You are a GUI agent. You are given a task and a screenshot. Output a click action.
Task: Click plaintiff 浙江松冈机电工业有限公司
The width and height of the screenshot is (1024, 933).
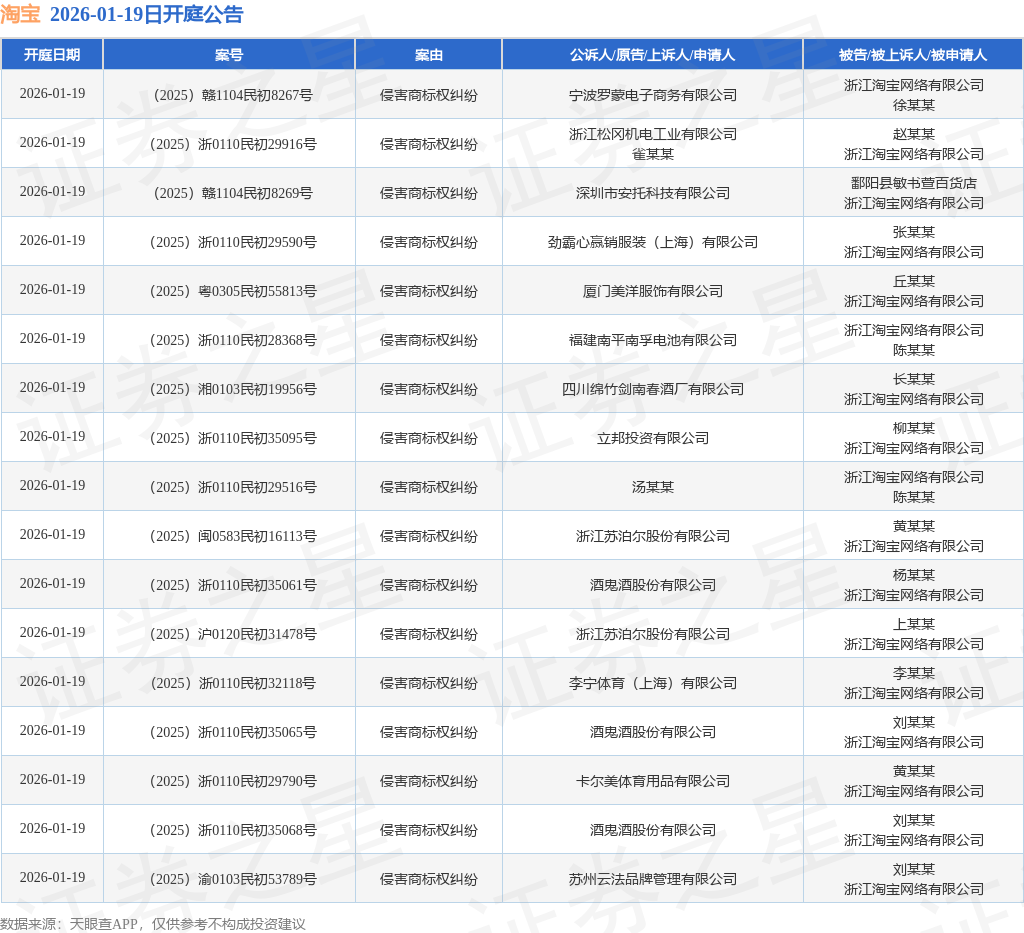point(652,134)
